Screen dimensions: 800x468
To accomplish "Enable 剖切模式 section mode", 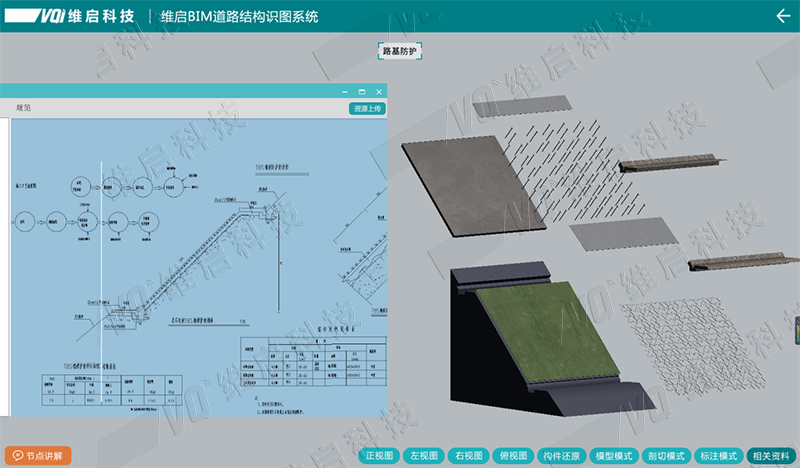I will click(666, 456).
